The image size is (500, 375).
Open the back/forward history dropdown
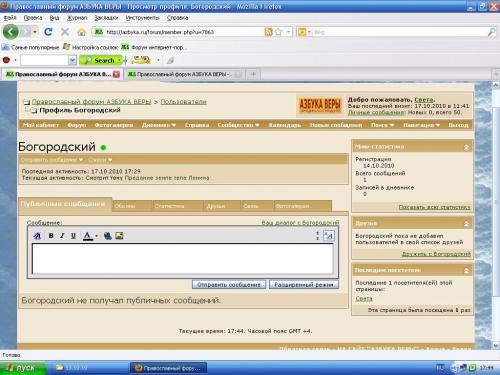(35, 32)
